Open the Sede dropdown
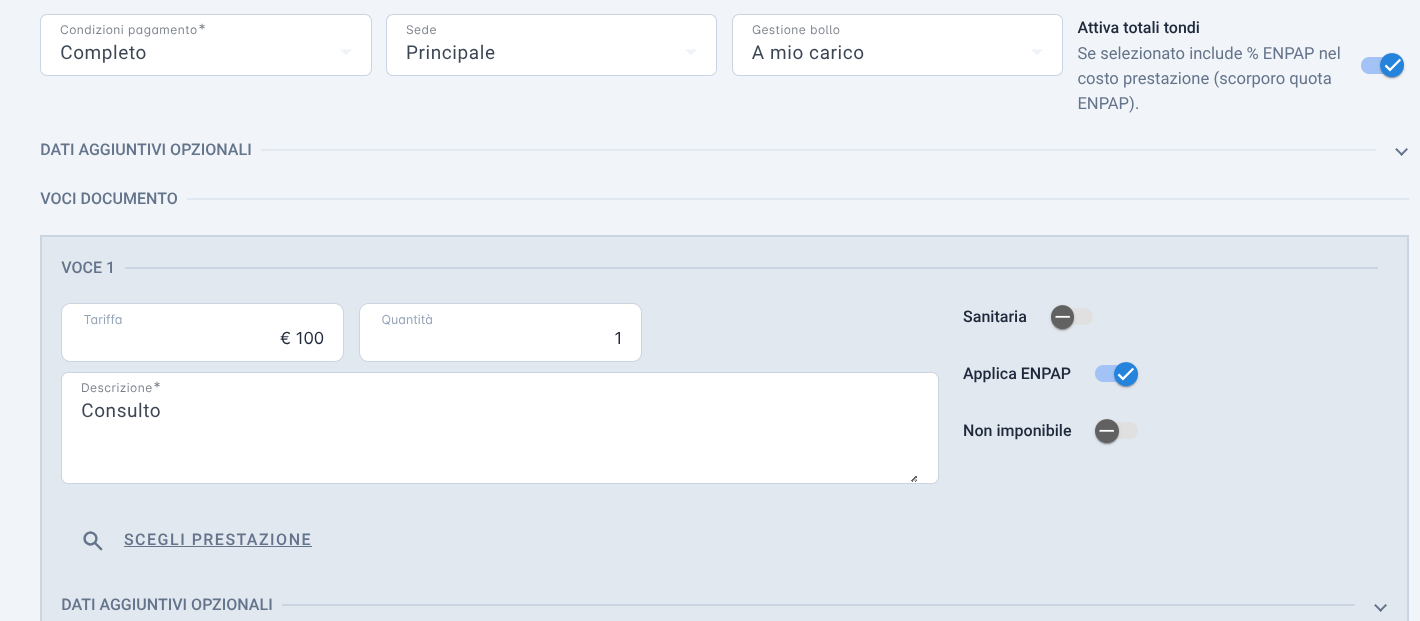 [x=551, y=45]
